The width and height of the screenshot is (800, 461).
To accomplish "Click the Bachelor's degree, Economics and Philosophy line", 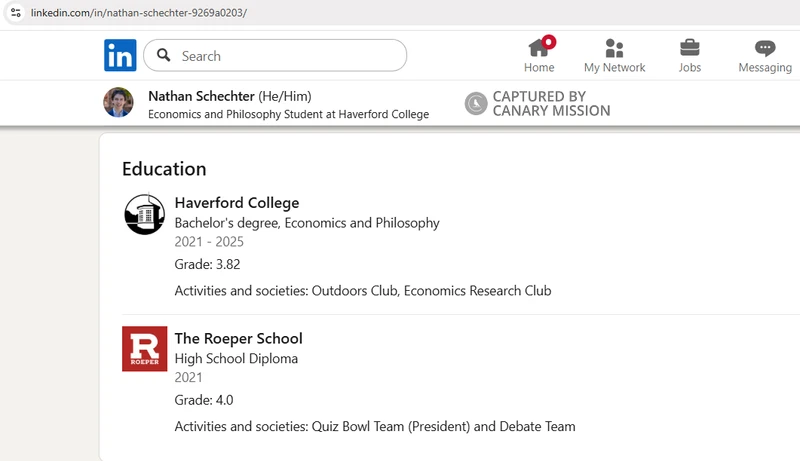I will tap(307, 223).
